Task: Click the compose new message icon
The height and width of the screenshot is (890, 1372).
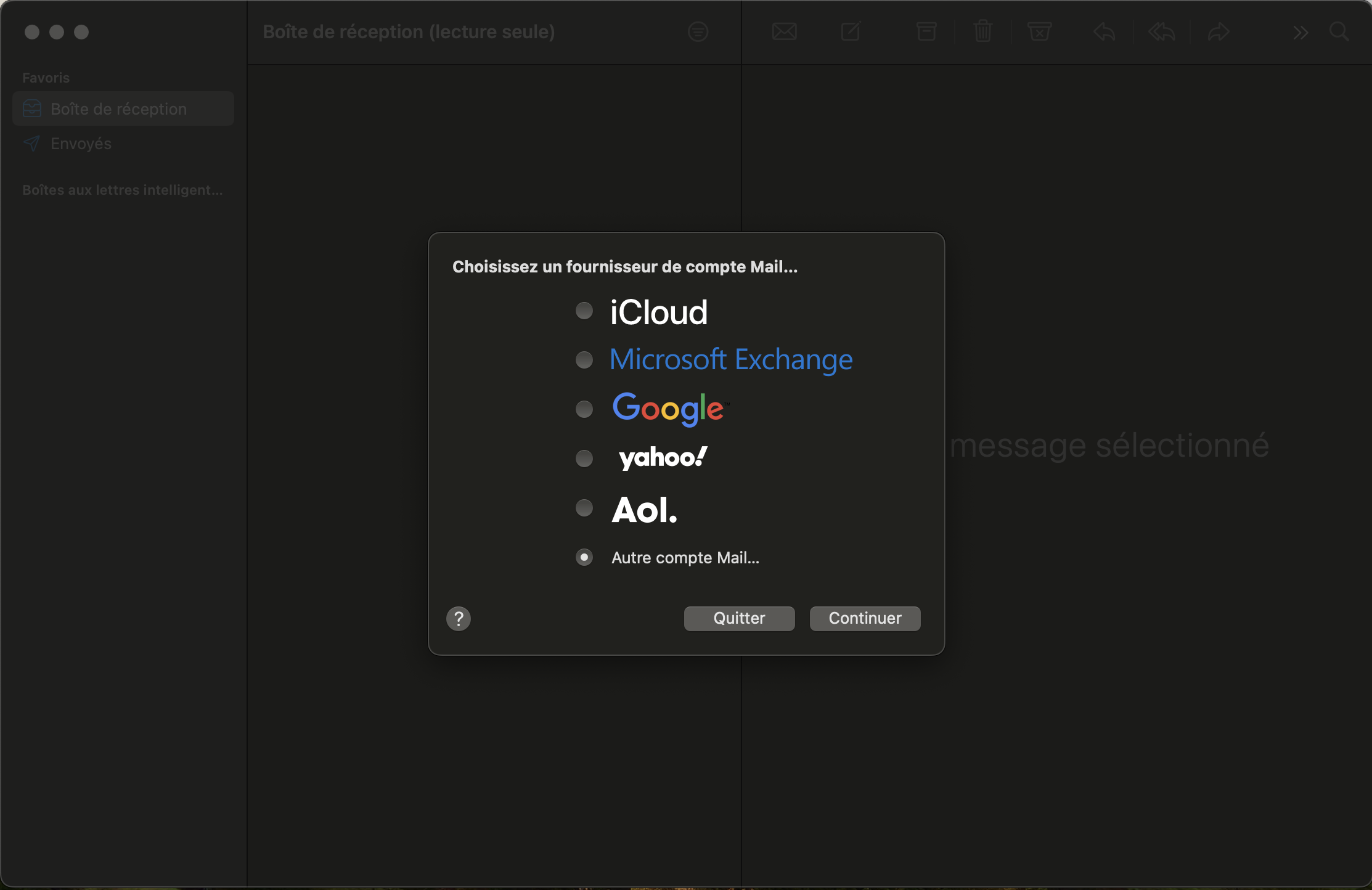Action: [851, 31]
